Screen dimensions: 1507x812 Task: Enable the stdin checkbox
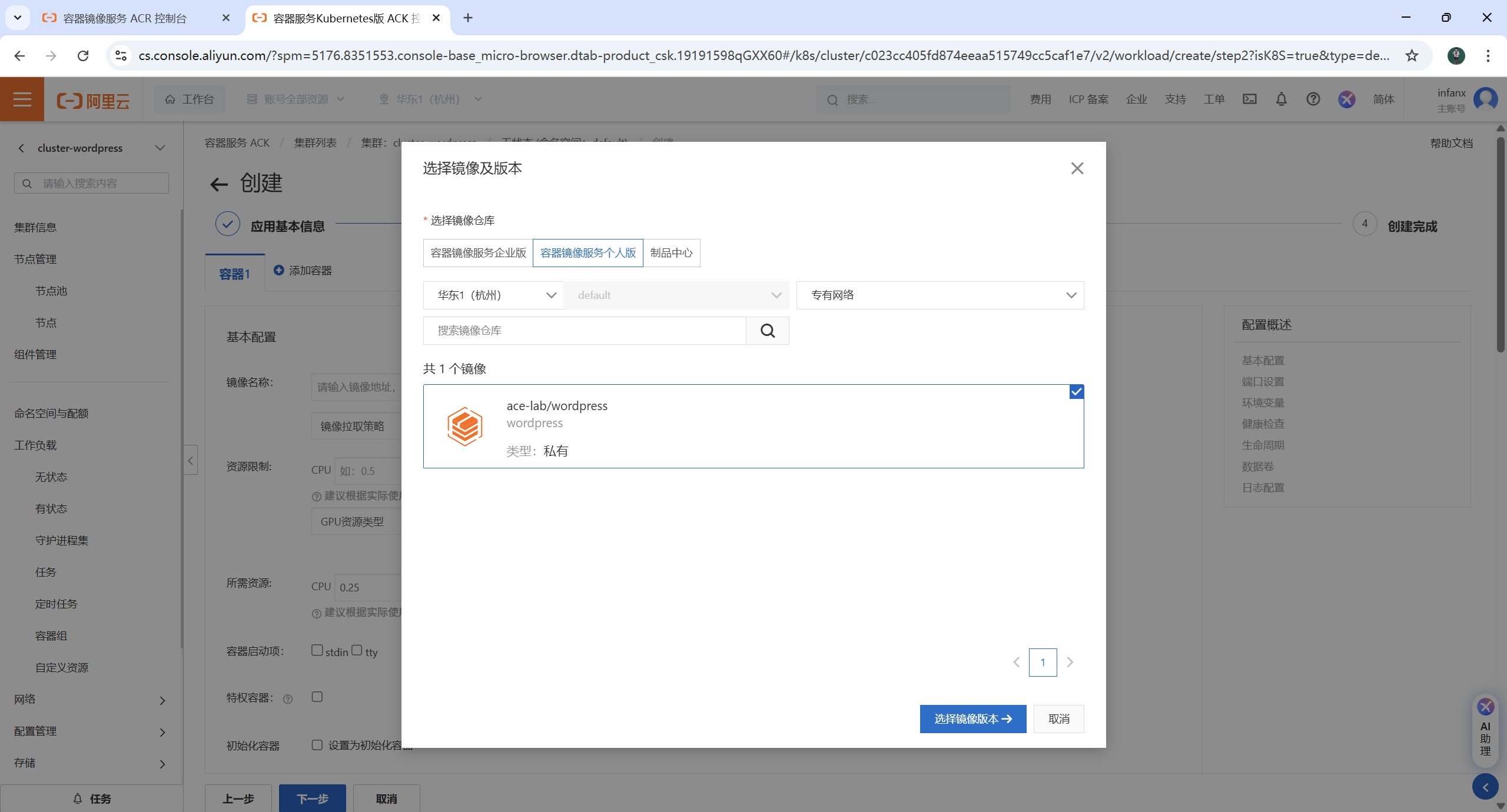click(x=317, y=650)
